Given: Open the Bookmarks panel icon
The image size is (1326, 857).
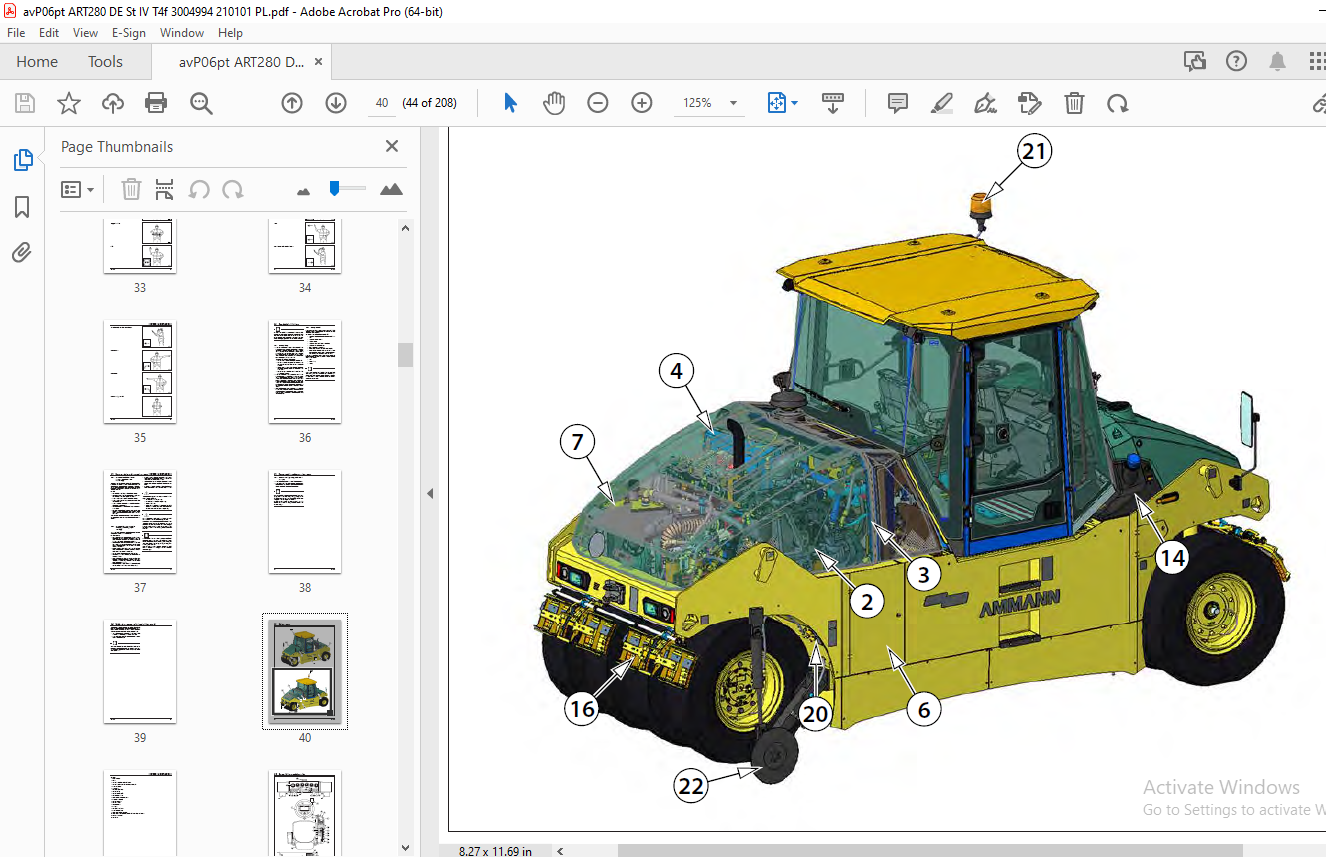Looking at the screenshot, I should click(x=22, y=207).
